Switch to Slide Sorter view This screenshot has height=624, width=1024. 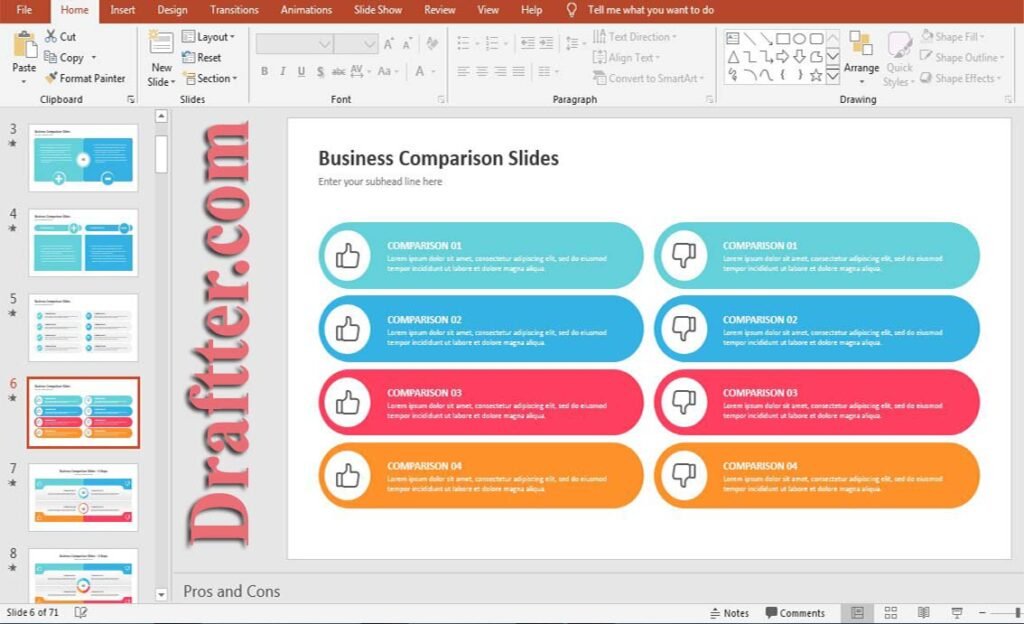point(890,612)
